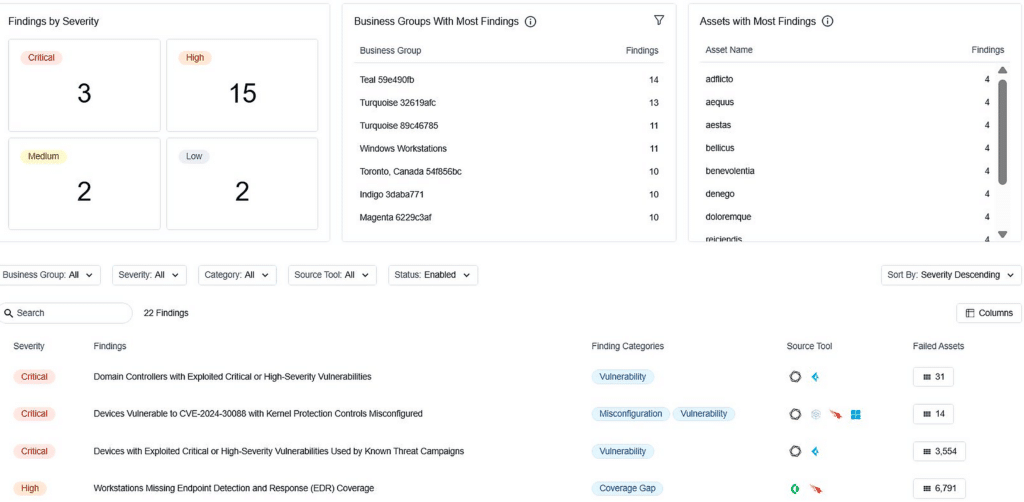Select the Critical severity card showing 3

[84, 85]
